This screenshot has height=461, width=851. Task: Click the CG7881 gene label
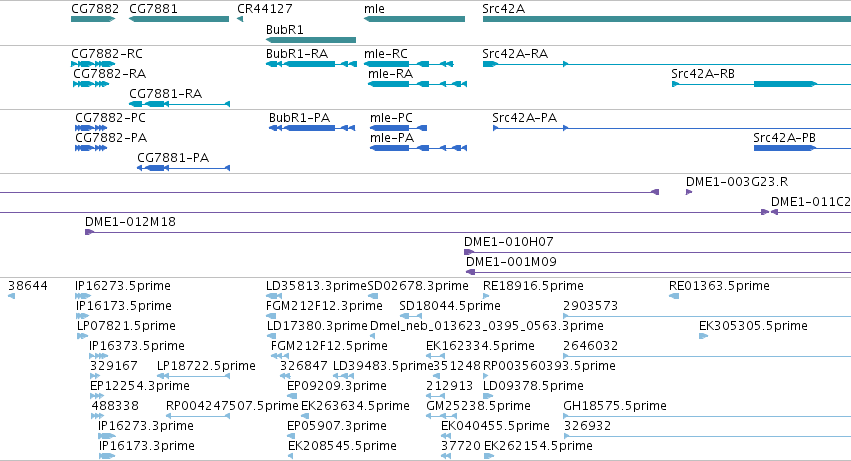tap(153, 9)
